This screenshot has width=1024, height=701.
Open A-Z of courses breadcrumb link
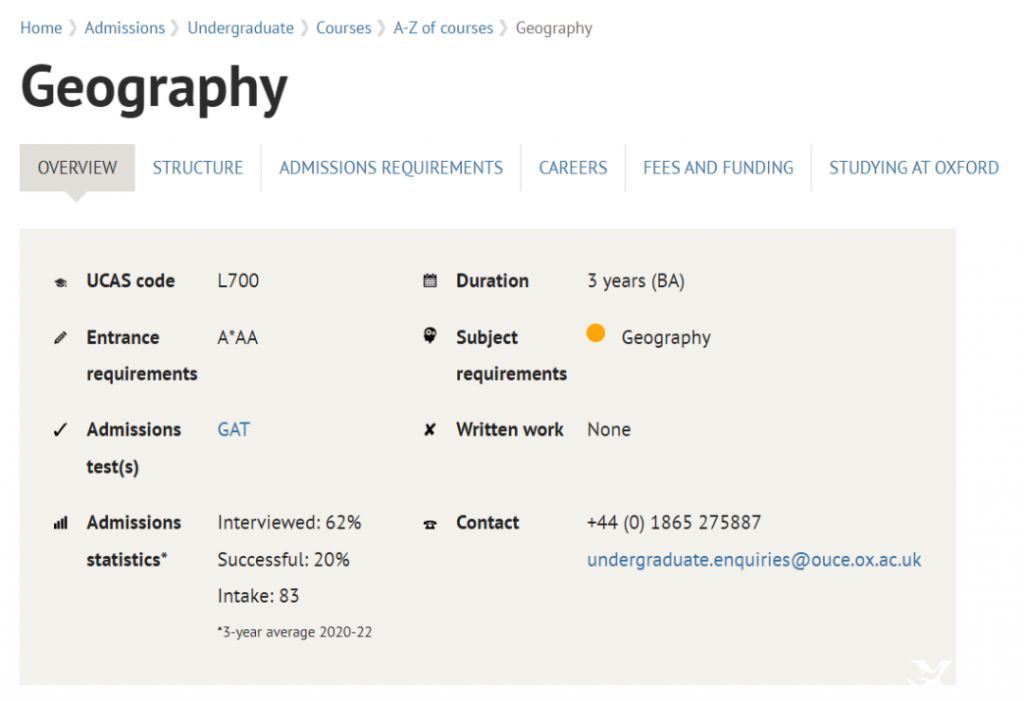tap(443, 28)
